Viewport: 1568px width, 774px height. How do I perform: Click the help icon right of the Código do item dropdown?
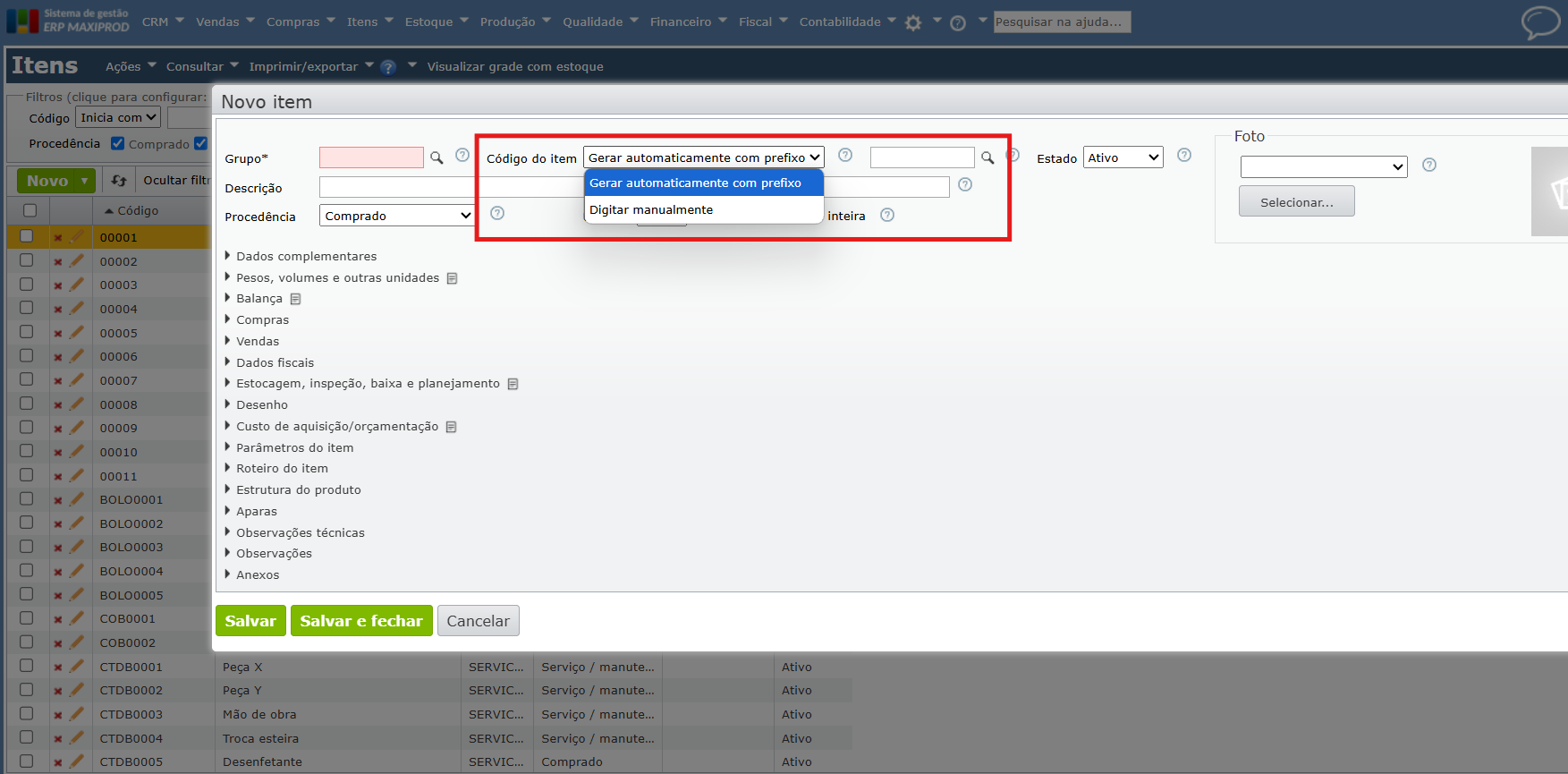tap(845, 155)
